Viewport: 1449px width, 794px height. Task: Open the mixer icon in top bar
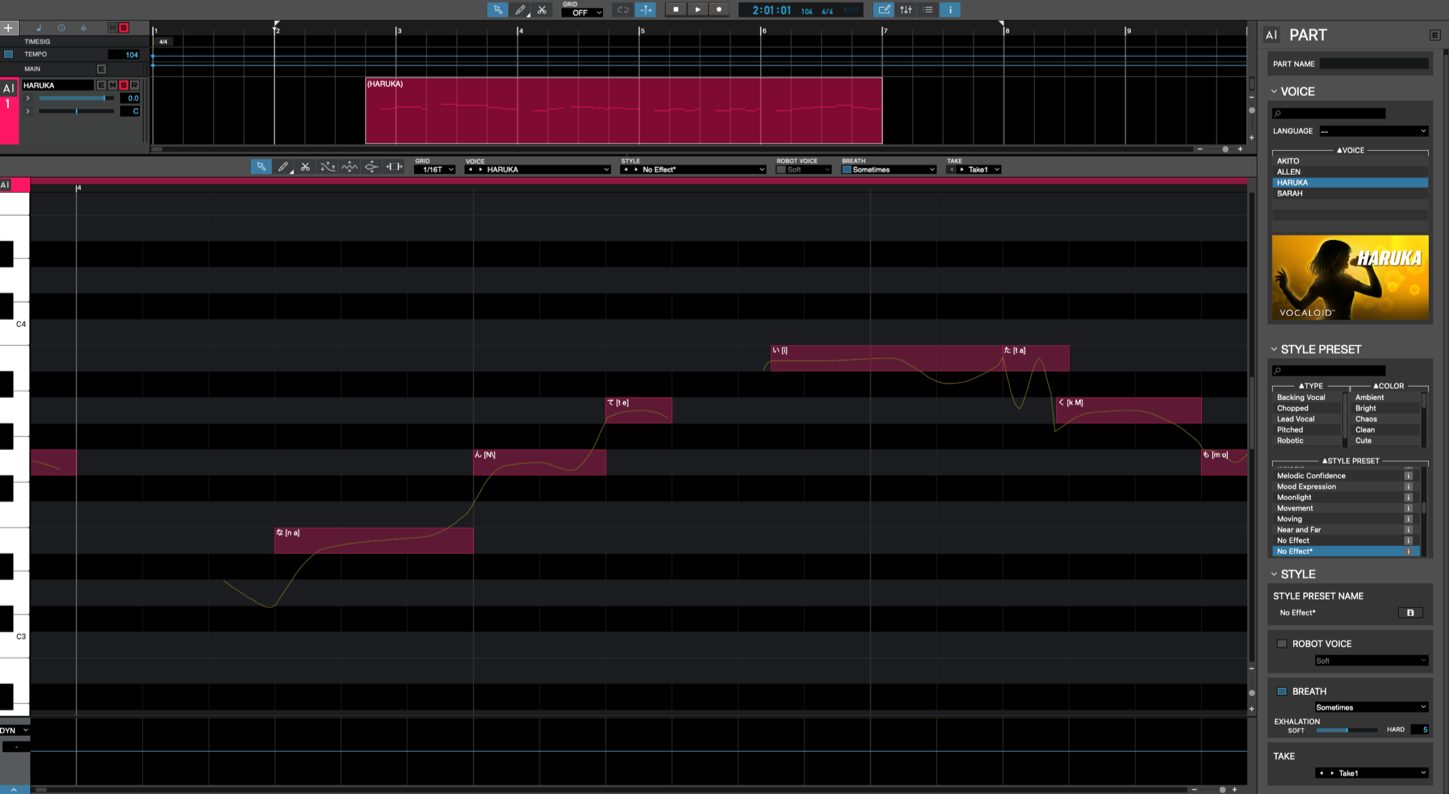906,10
